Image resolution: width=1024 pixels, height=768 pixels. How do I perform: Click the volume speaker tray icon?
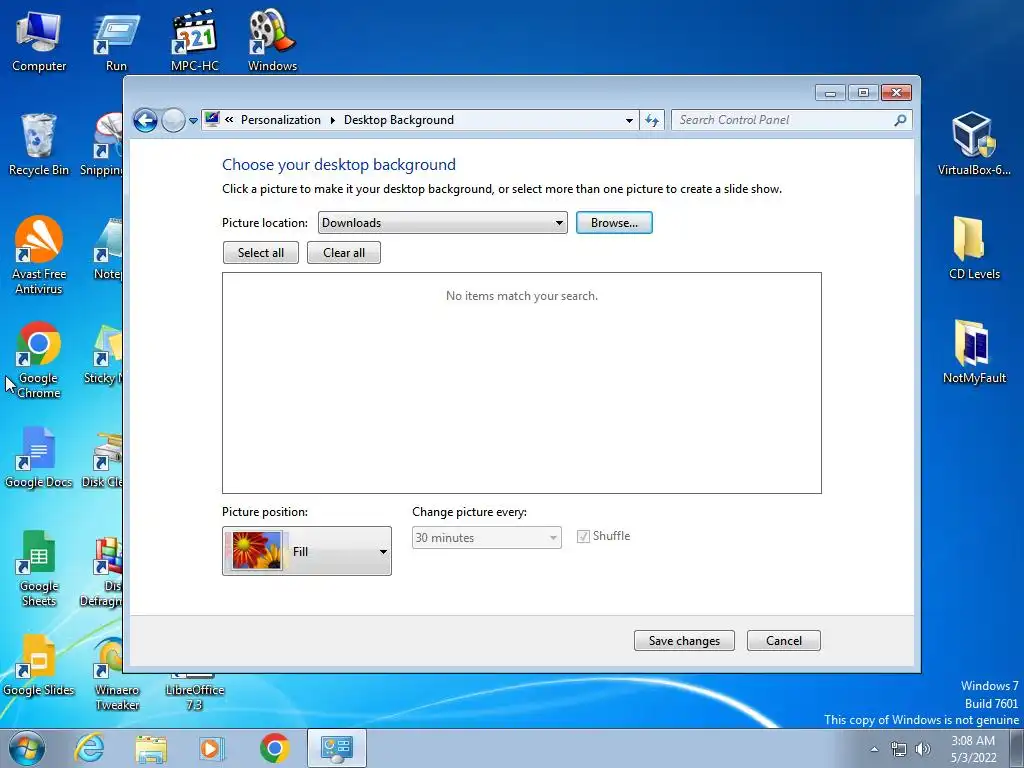coord(923,749)
